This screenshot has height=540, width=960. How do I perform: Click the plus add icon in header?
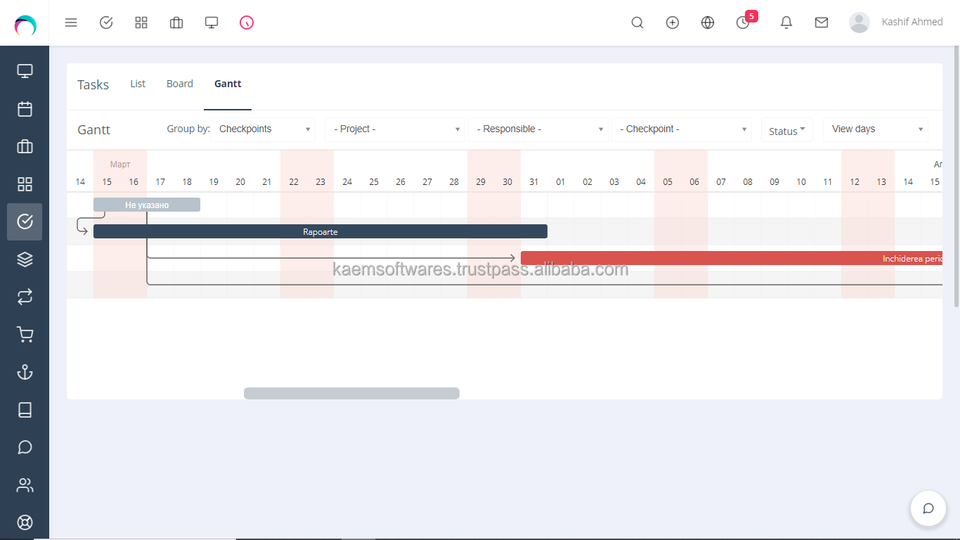(x=672, y=23)
